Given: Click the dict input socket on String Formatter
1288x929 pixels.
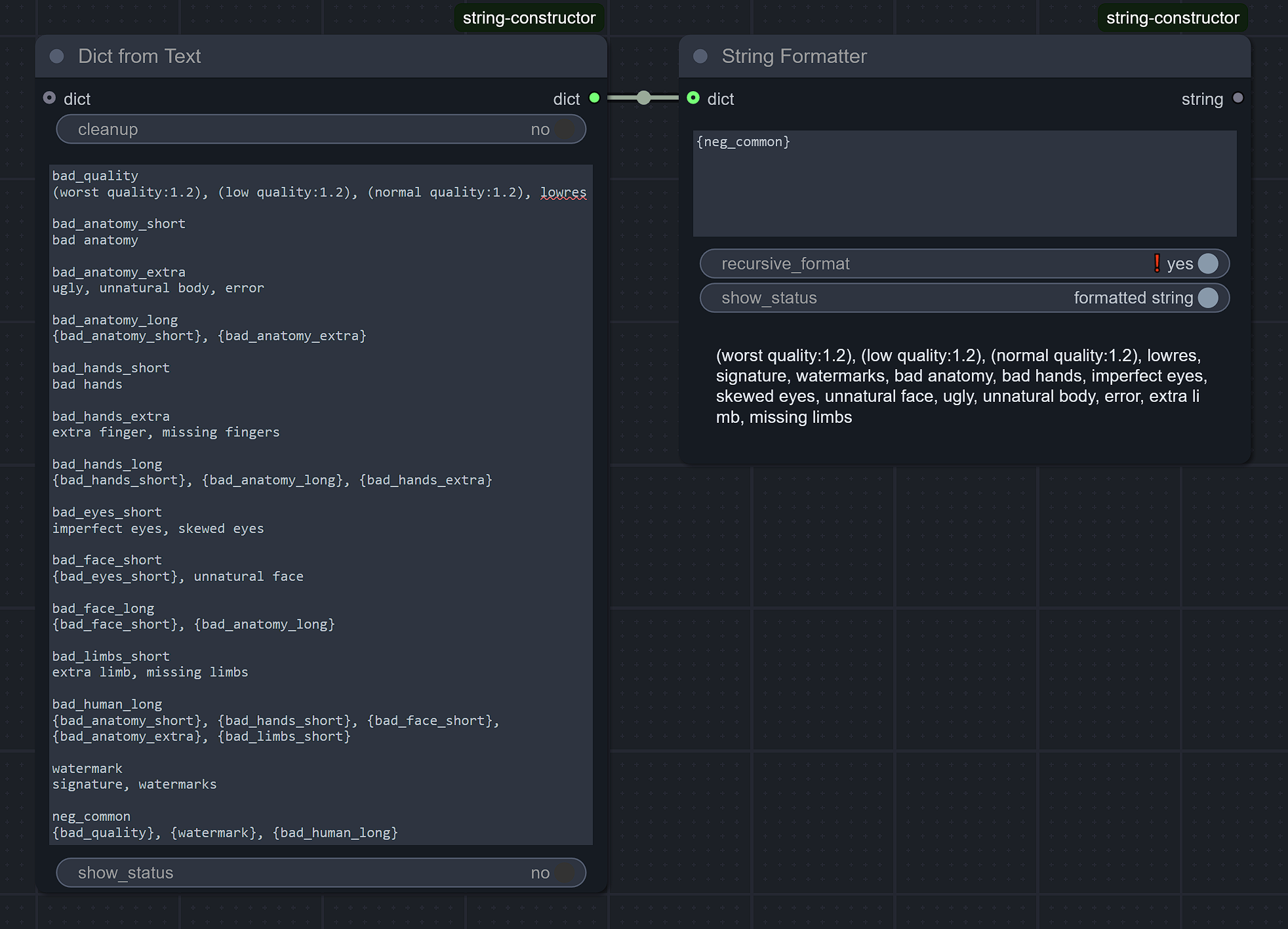Looking at the screenshot, I should pyautogui.click(x=693, y=98).
